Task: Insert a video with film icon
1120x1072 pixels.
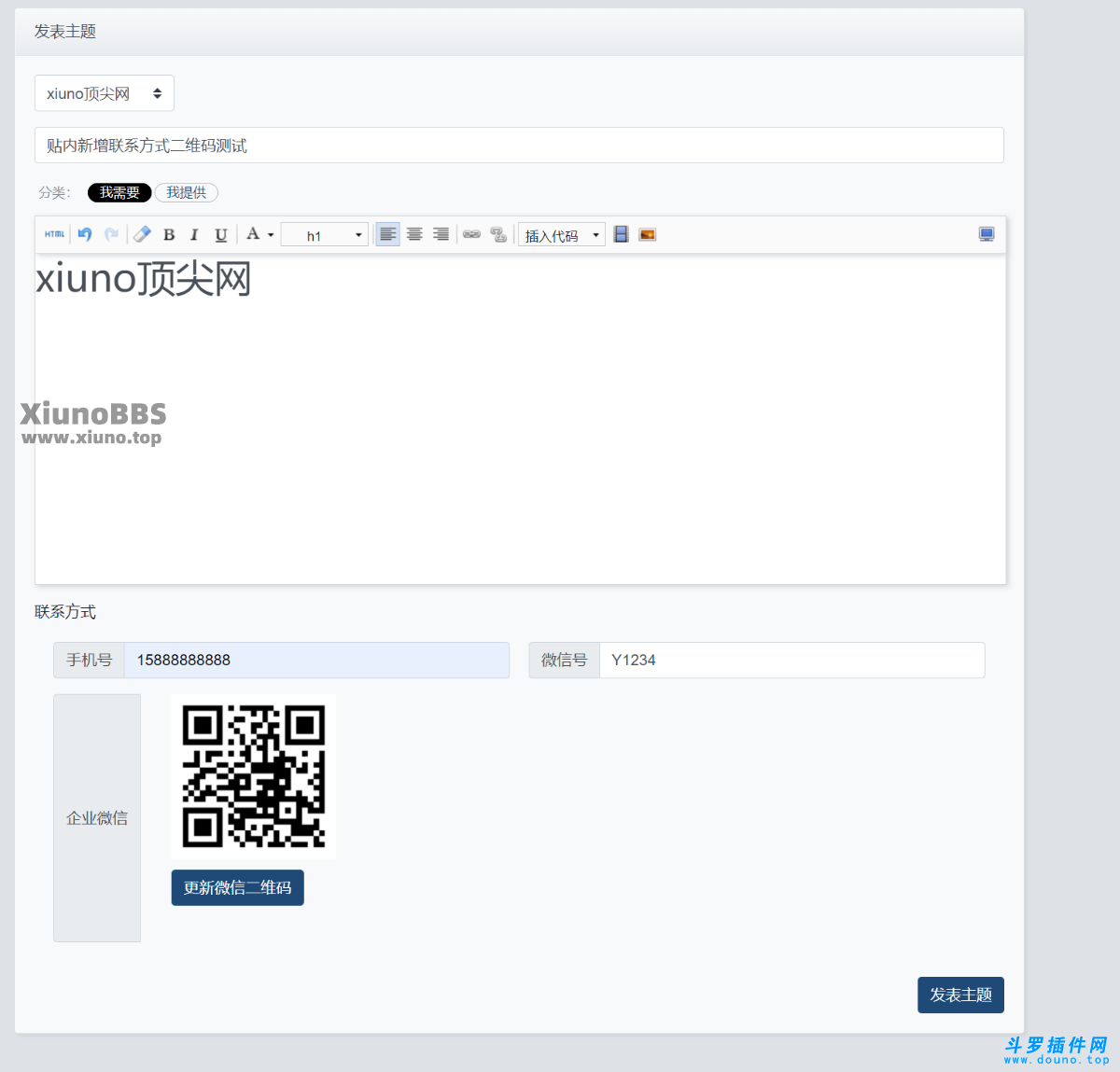Action: (621, 234)
